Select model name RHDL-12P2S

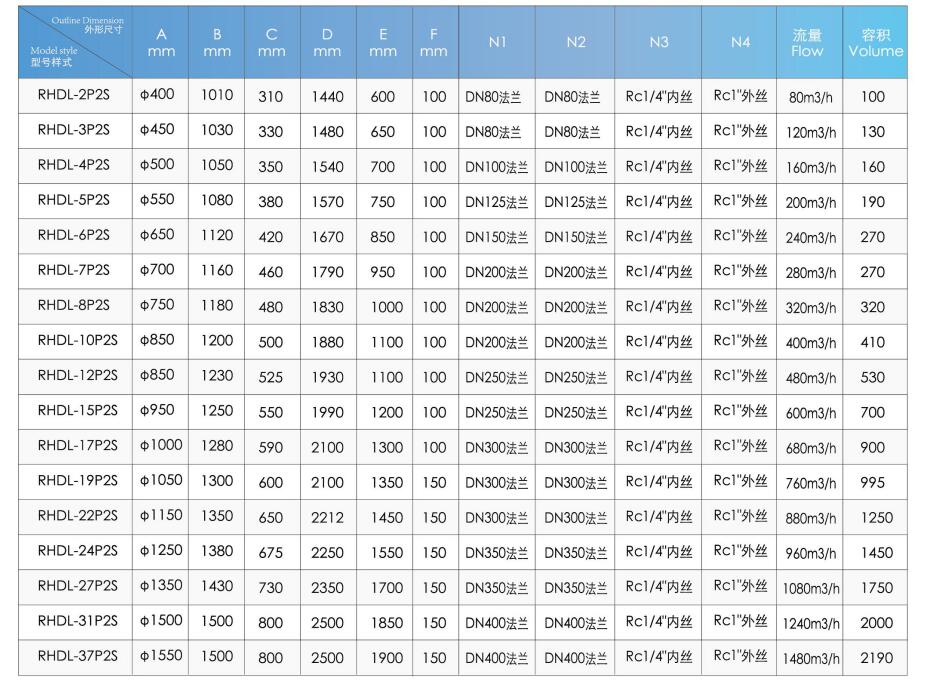78,375
